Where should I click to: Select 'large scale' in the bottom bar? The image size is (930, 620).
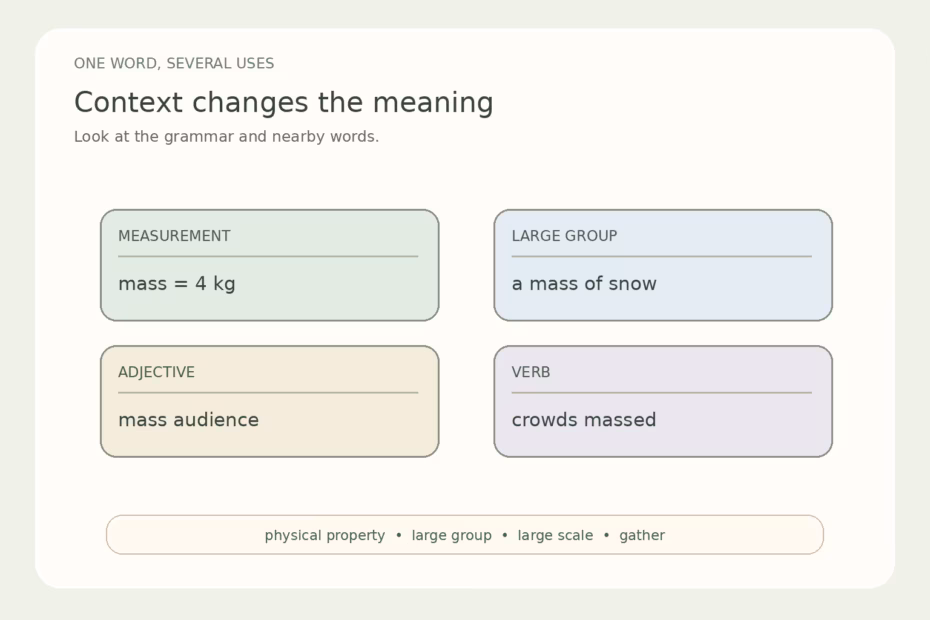555,535
